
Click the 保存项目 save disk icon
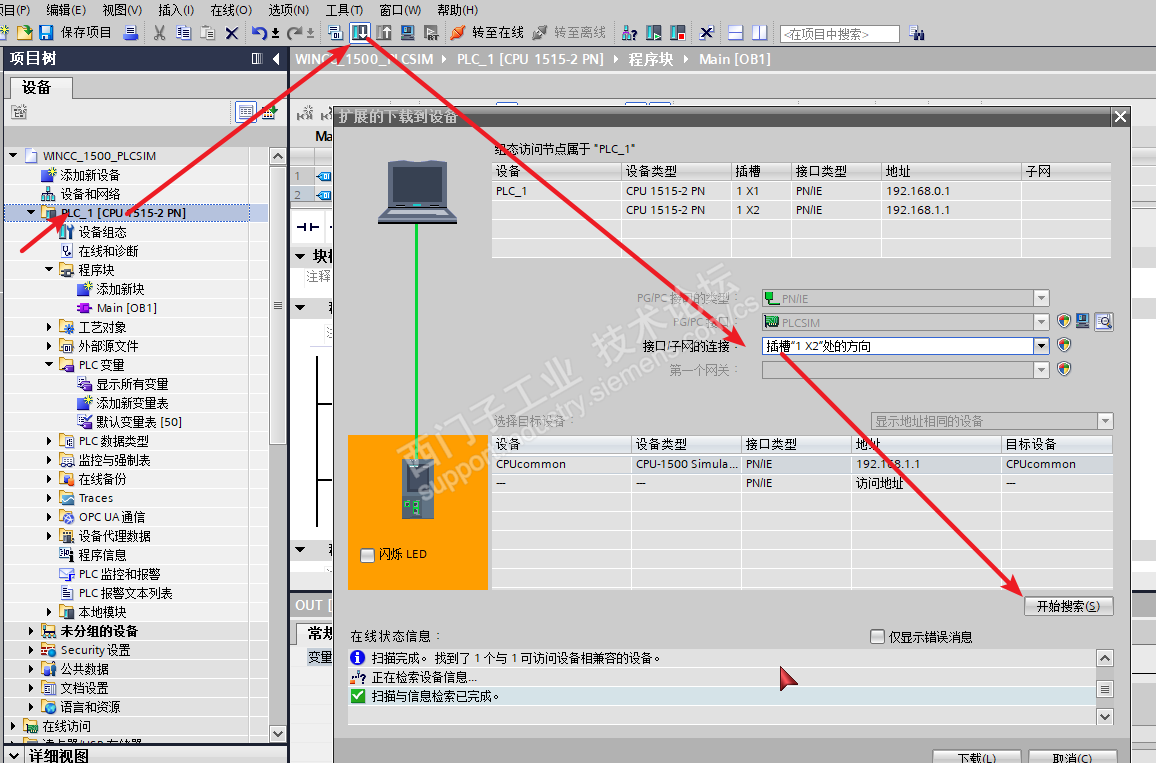click(x=46, y=32)
